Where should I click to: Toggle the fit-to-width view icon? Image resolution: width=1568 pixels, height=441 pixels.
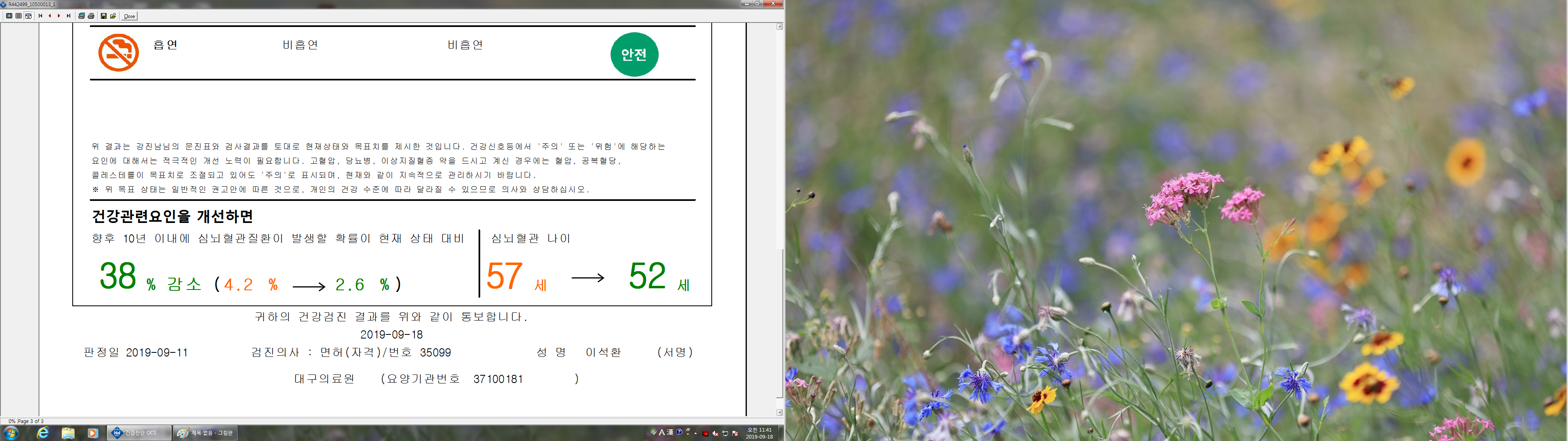[x=28, y=16]
